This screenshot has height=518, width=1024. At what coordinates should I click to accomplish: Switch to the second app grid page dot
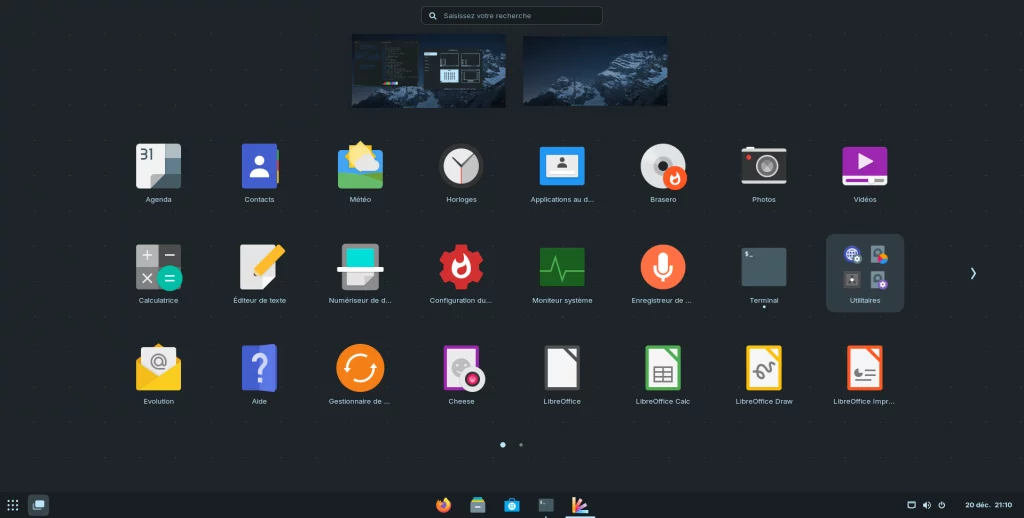click(521, 444)
